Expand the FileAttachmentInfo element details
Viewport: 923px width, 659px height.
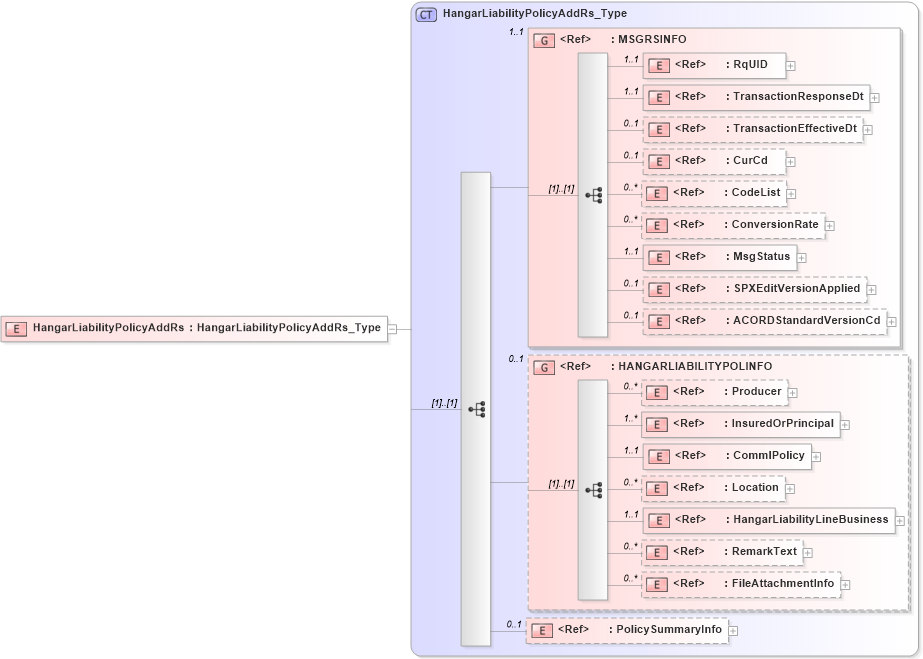pyautogui.click(x=846, y=583)
